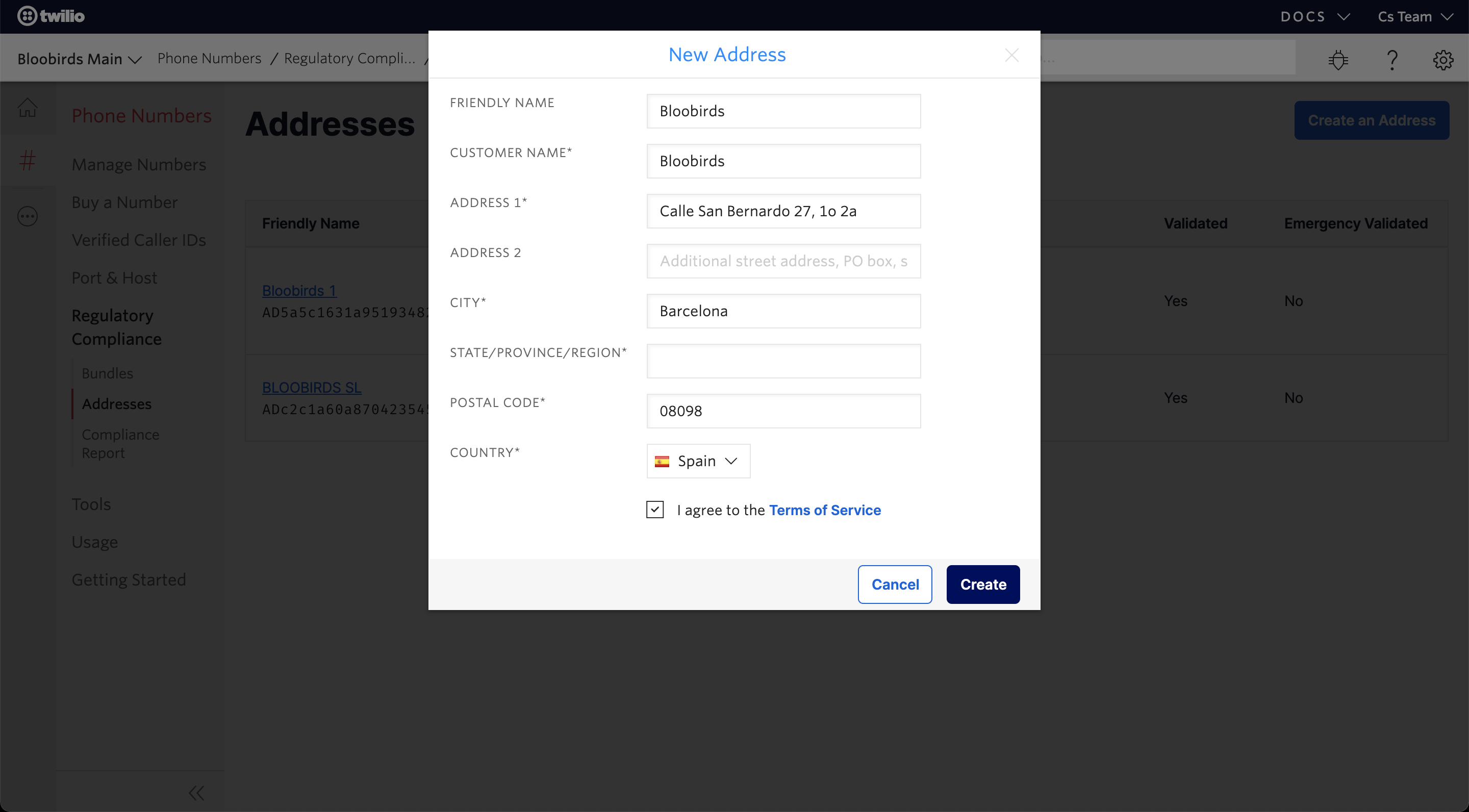Focus the Address 1 field
The width and height of the screenshot is (1469, 812).
(783, 211)
